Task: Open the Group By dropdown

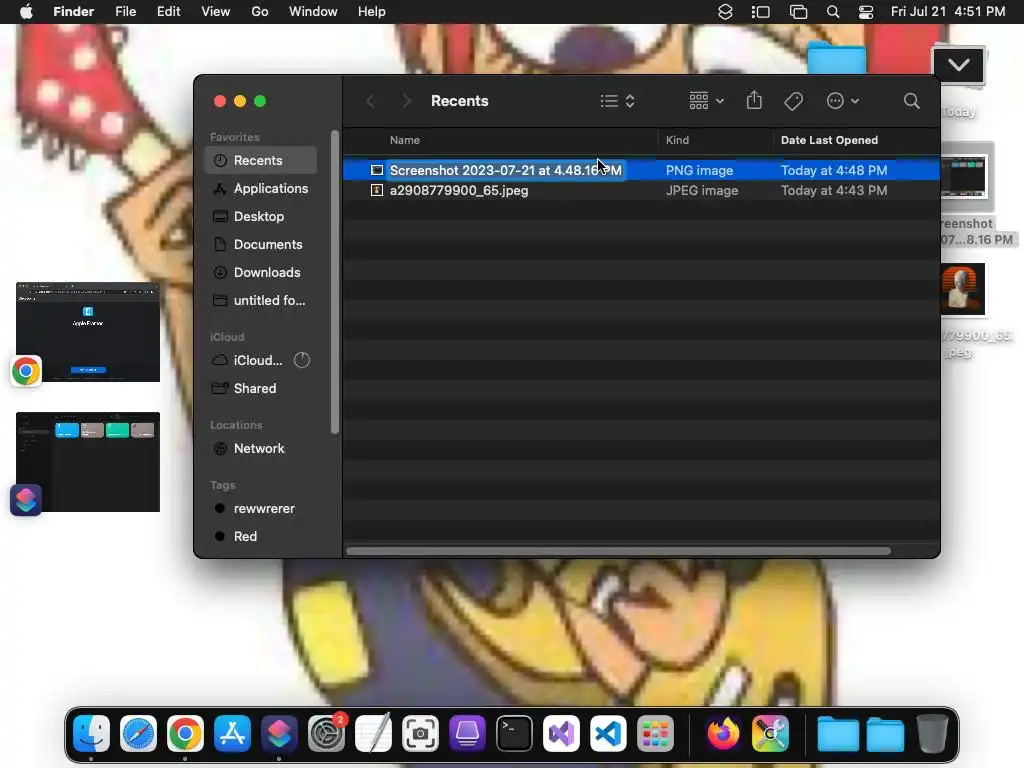Action: (707, 101)
